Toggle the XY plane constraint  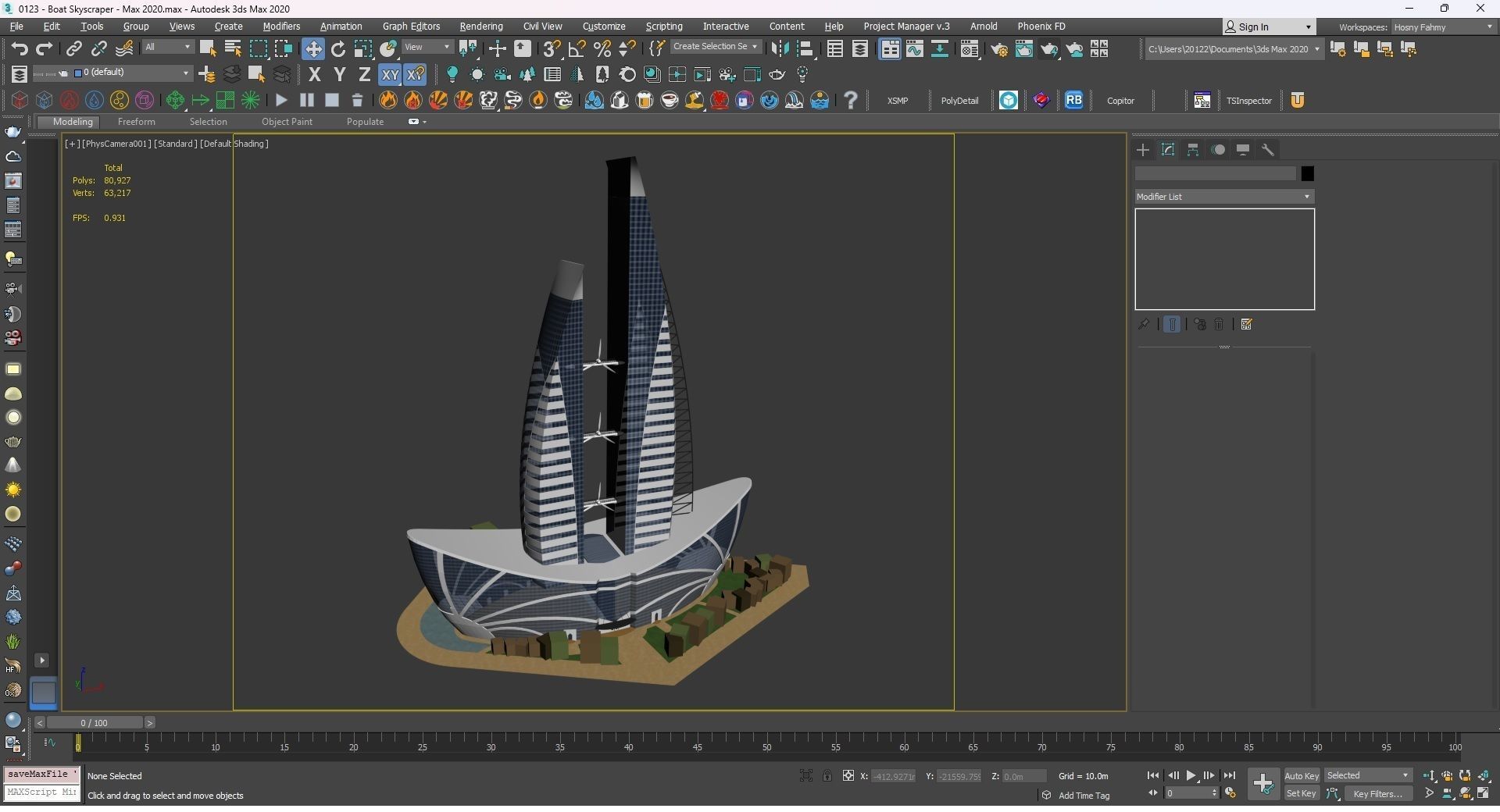390,75
